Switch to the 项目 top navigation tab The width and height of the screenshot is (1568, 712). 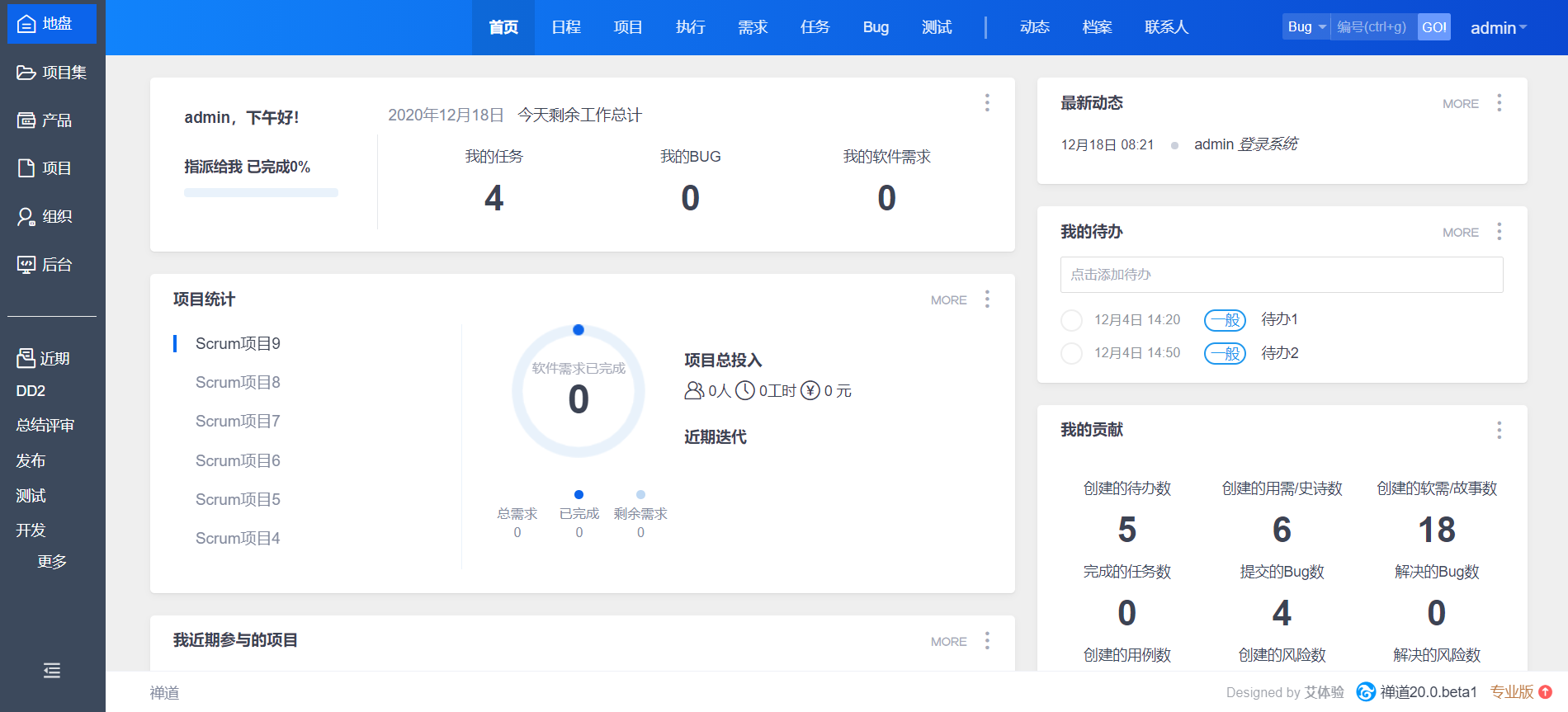pos(628,27)
